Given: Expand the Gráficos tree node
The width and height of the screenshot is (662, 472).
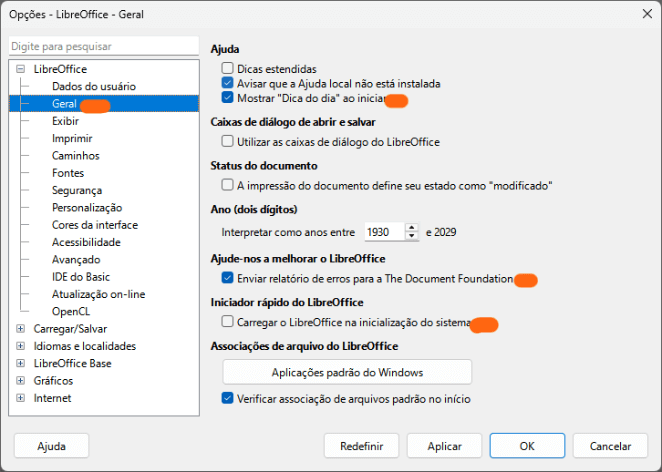Looking at the screenshot, I should [20, 380].
